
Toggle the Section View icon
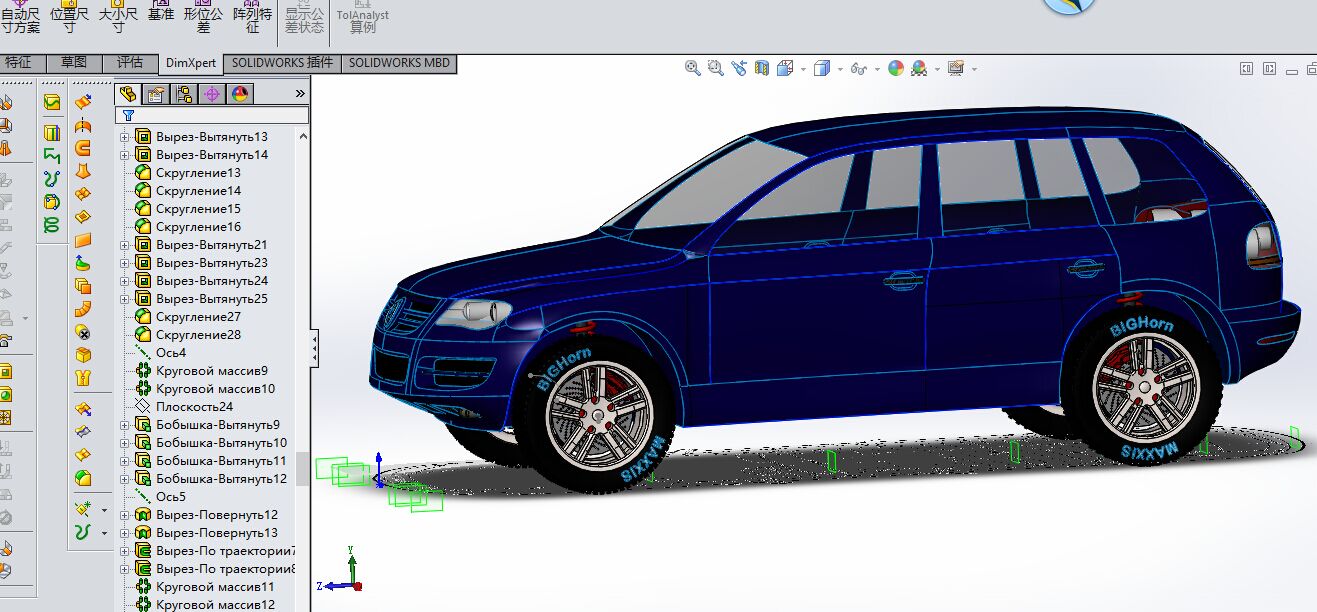click(762, 68)
